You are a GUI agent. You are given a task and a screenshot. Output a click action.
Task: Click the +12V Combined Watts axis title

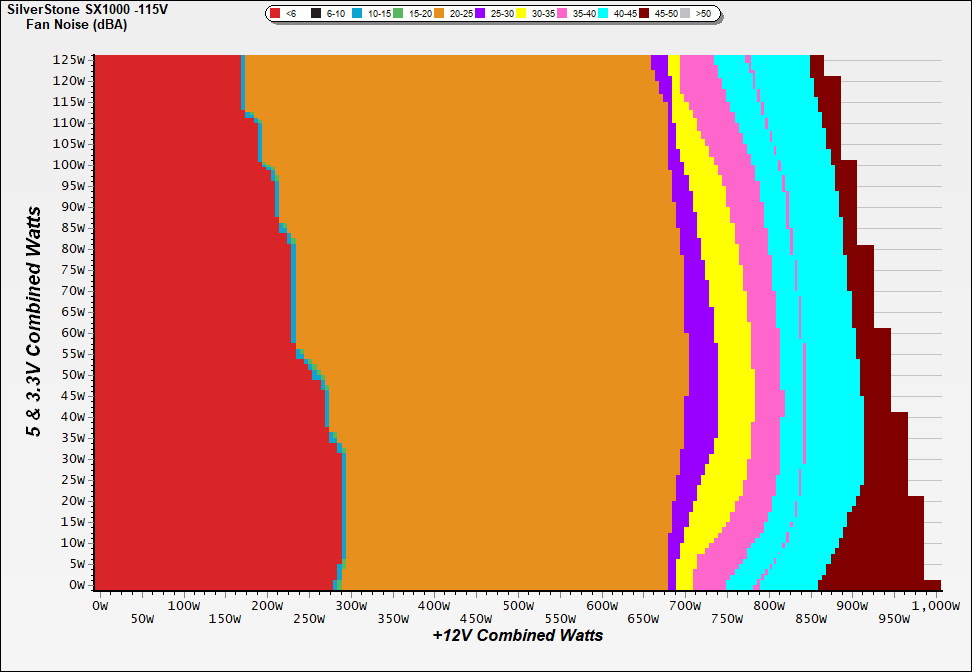tap(518, 635)
